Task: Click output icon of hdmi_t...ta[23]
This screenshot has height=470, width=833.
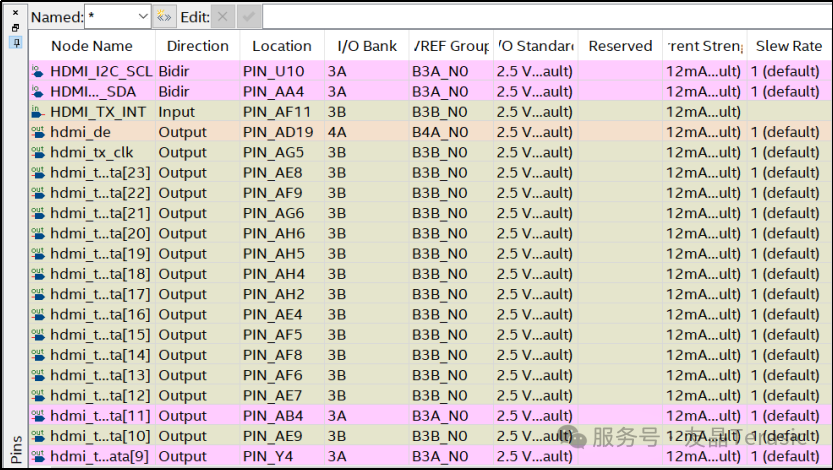Action: click(38, 172)
